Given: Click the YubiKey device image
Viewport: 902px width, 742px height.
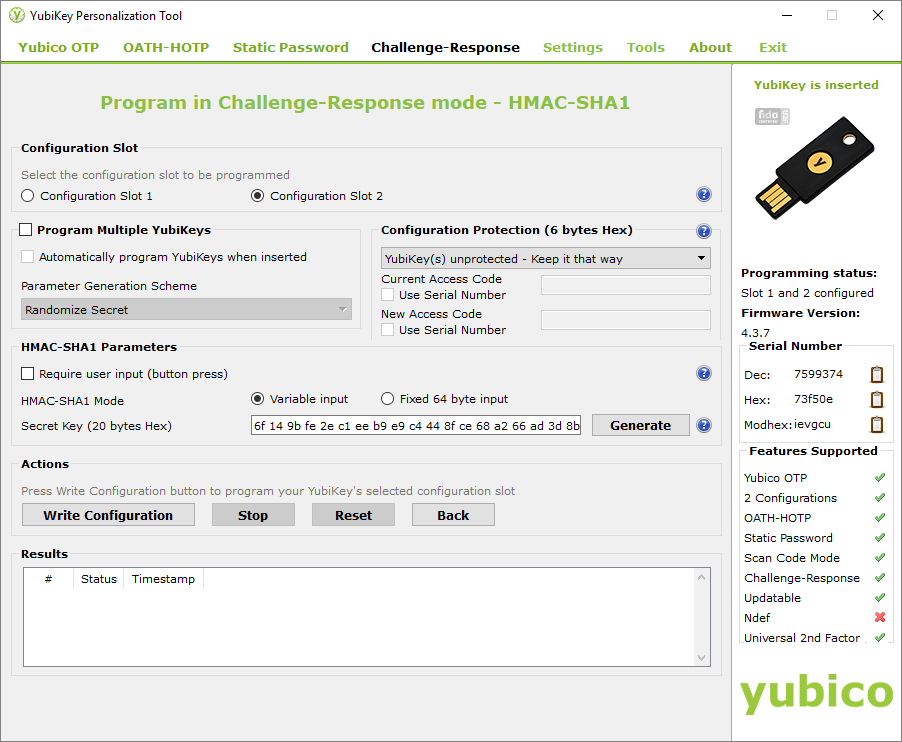Looking at the screenshot, I should [817, 172].
